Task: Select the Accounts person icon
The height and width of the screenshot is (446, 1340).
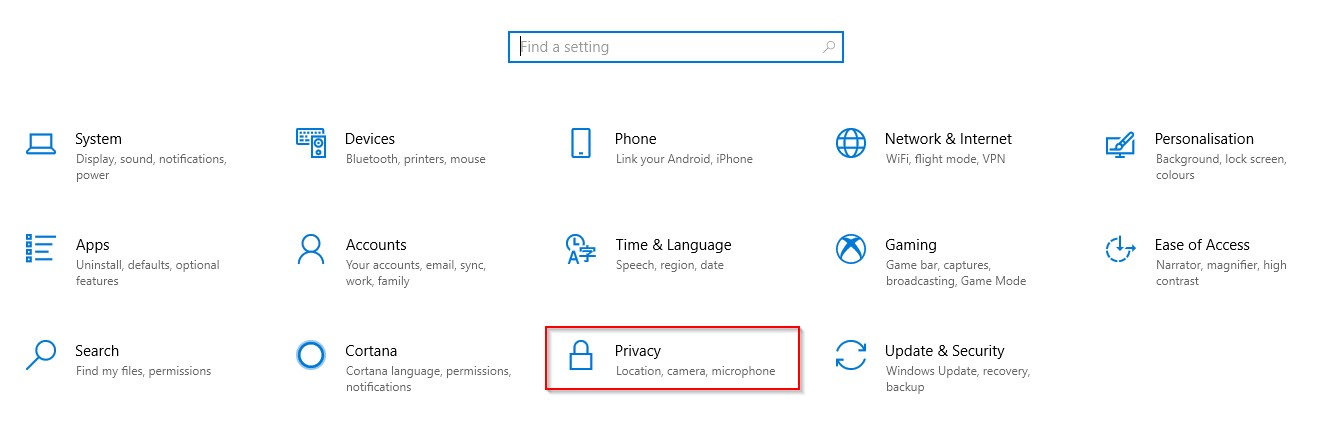Action: click(x=311, y=249)
